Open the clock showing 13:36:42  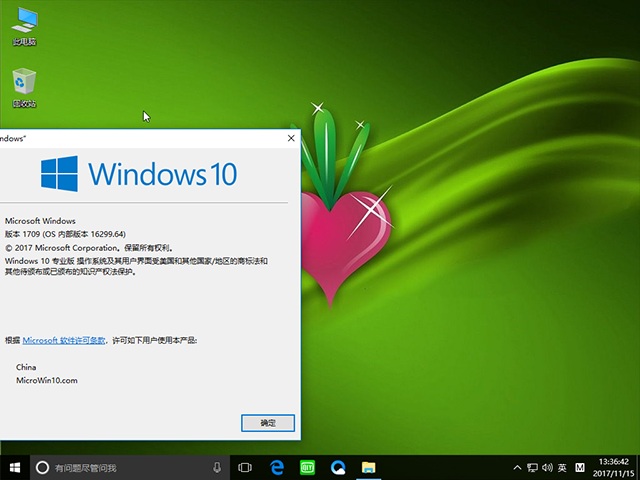tap(613, 462)
